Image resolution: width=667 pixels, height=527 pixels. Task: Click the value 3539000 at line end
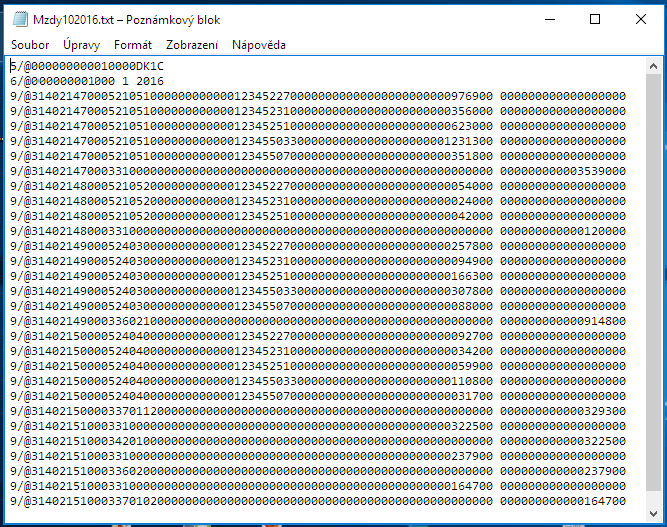(601, 171)
